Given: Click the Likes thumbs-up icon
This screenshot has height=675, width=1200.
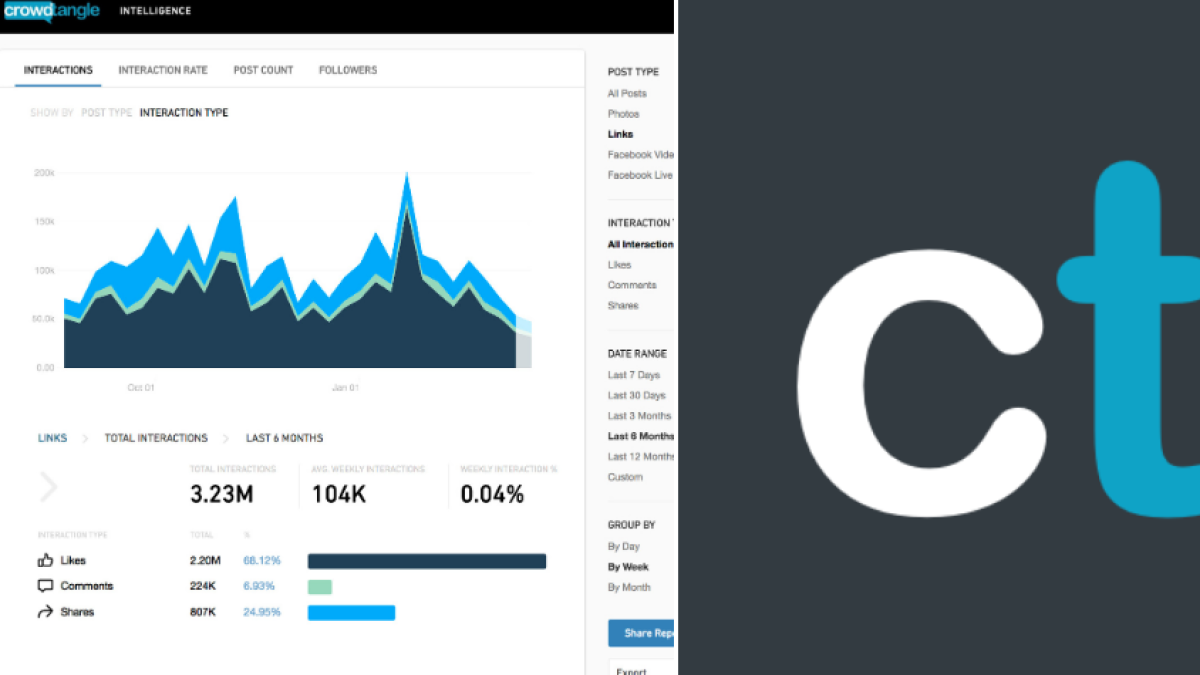Looking at the screenshot, I should 46,560.
